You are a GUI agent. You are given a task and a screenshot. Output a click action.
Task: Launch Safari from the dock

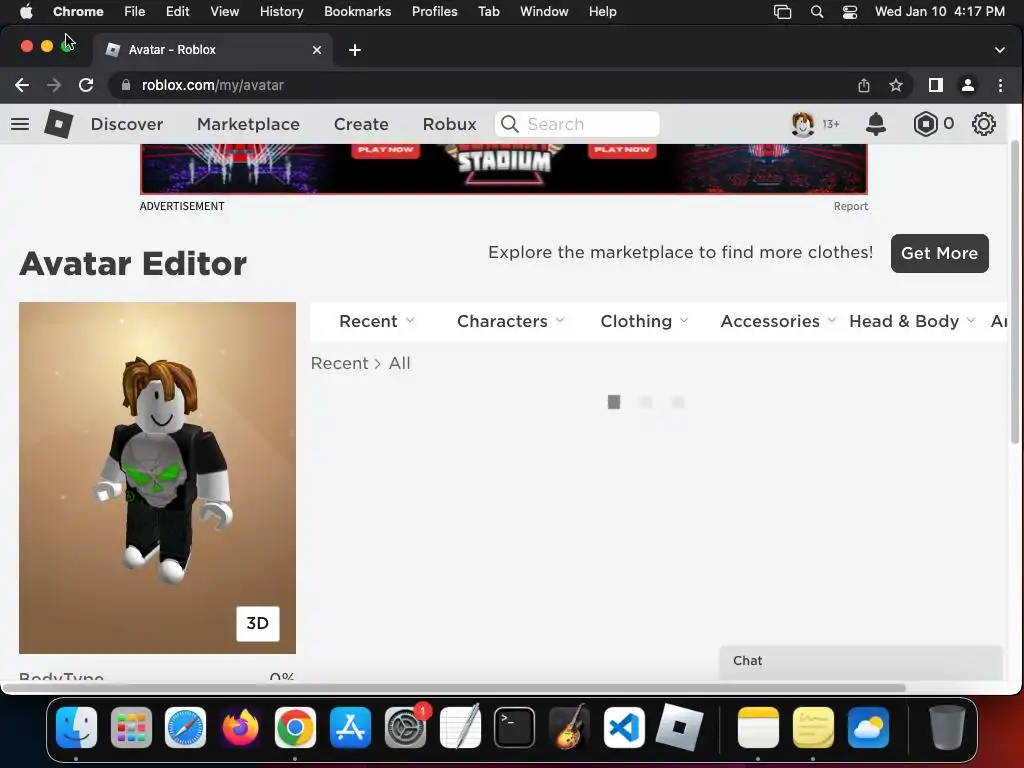(x=185, y=727)
